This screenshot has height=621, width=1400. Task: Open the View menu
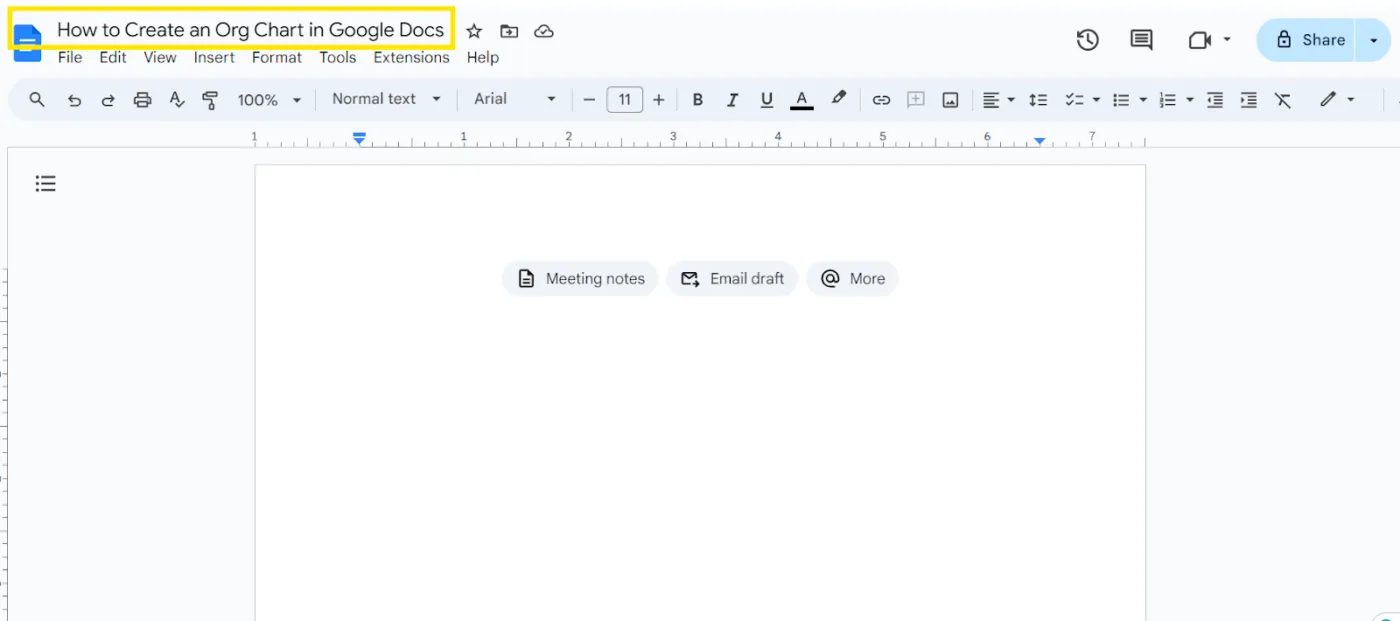pyautogui.click(x=160, y=57)
